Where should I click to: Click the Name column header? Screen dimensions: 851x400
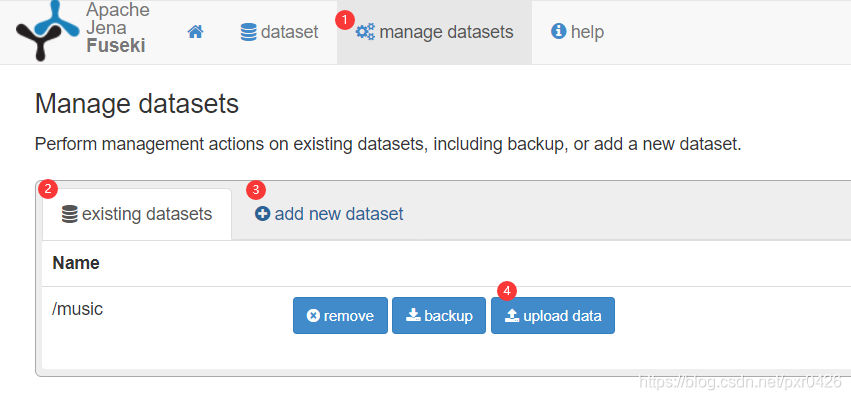point(76,263)
